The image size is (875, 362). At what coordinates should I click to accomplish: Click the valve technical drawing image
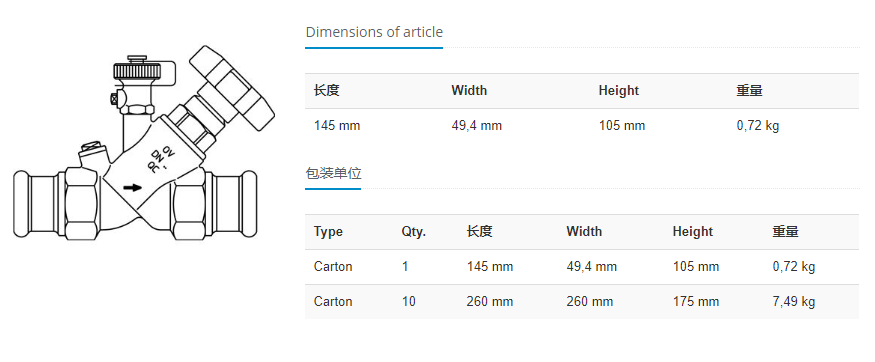[x=144, y=143]
